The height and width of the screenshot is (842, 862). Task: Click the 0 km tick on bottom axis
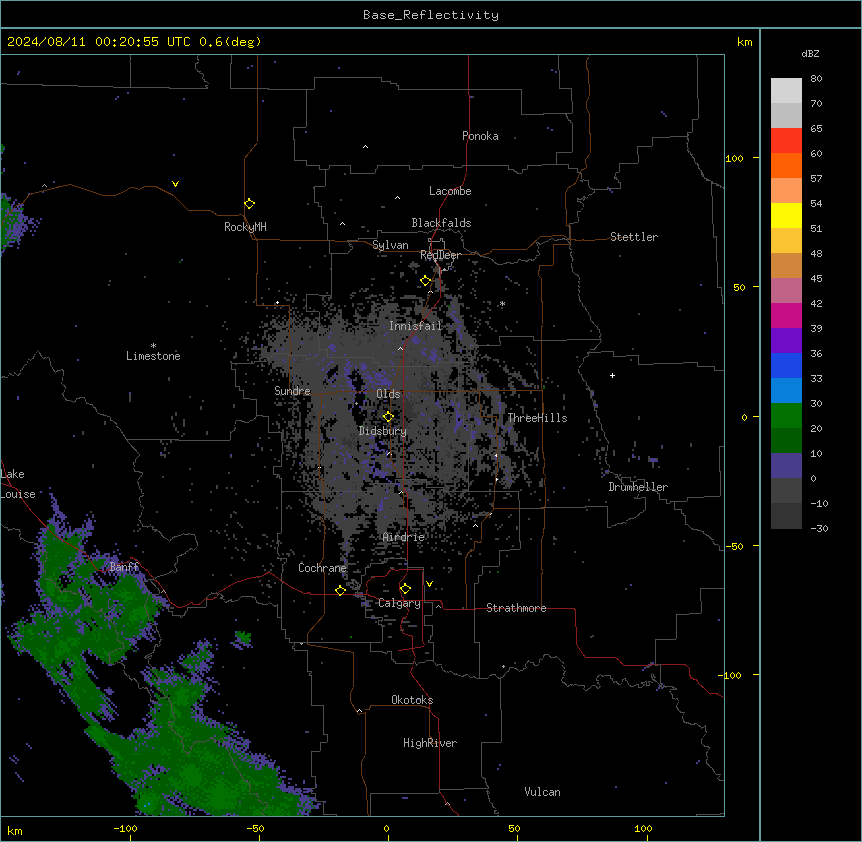click(386, 828)
